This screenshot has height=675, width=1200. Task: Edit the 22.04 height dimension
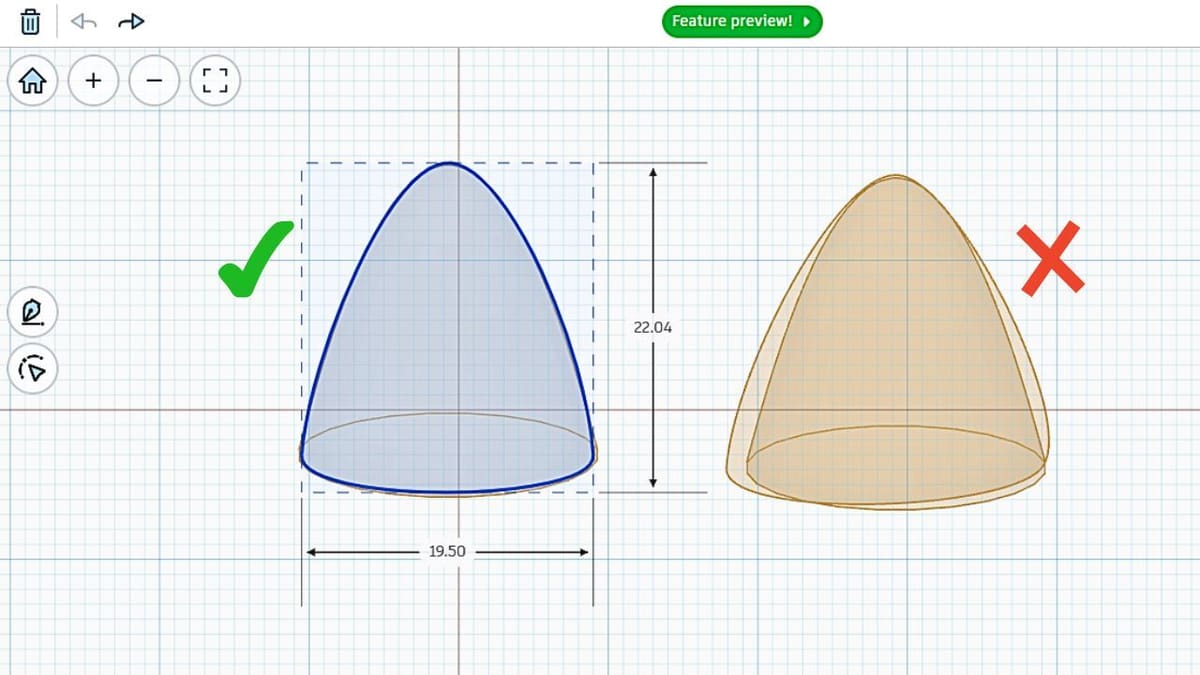651,327
